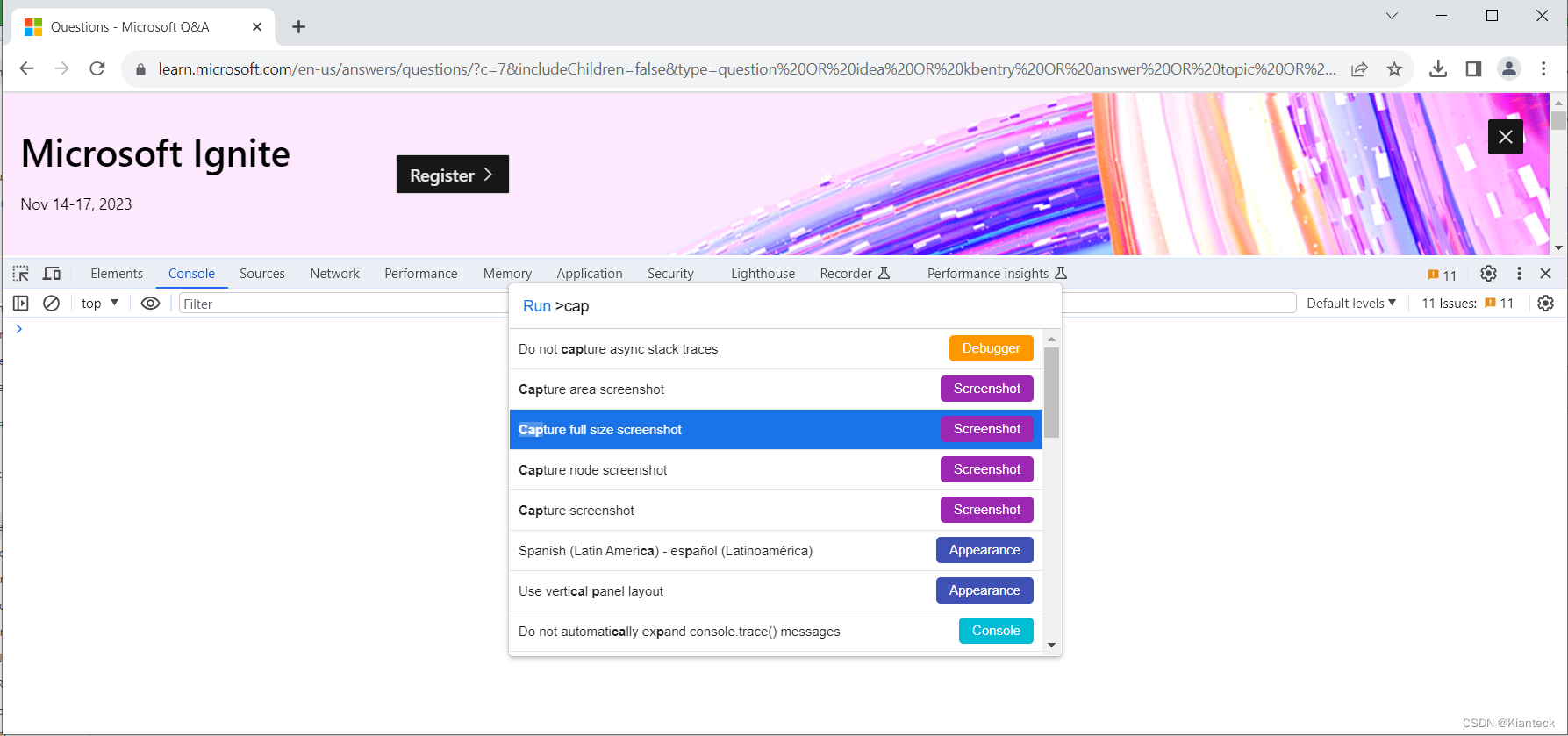Click the command menu scrollbar thumb
Viewport: 1568px width, 736px height.
pyautogui.click(x=1051, y=392)
